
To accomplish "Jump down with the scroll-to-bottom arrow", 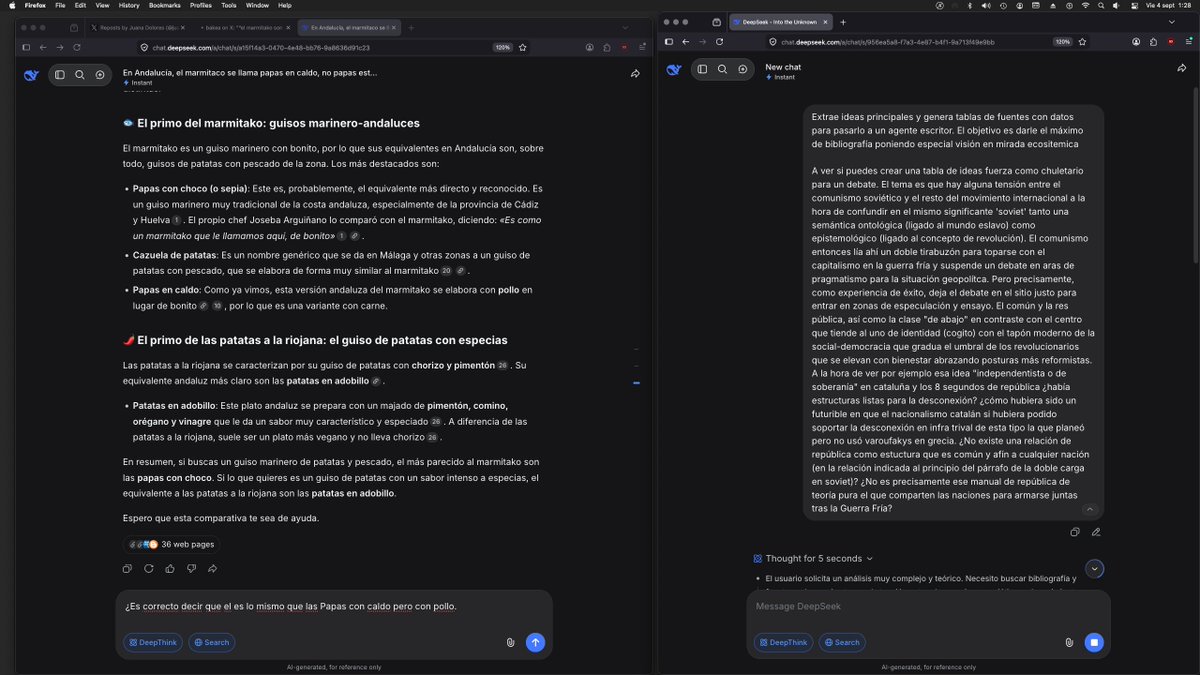I will 1095,569.
